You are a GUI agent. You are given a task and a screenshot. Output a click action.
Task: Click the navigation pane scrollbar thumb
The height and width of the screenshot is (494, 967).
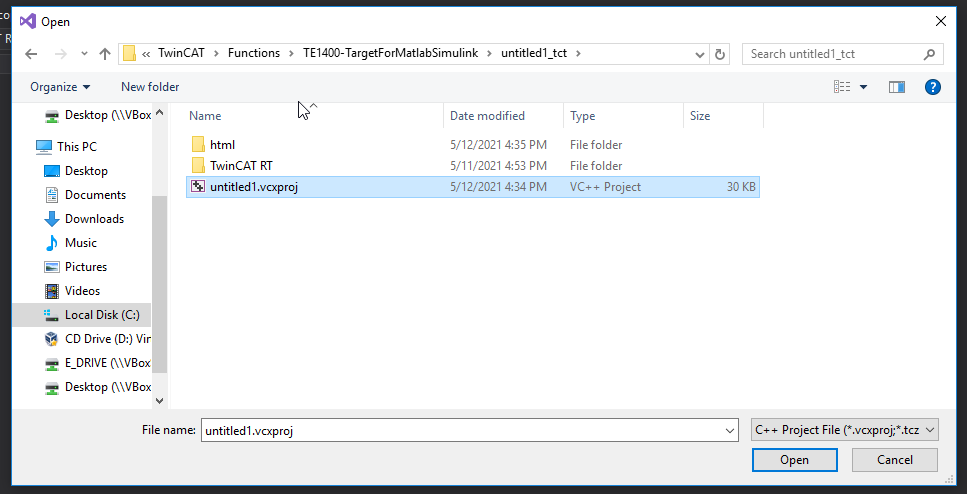coord(160,284)
